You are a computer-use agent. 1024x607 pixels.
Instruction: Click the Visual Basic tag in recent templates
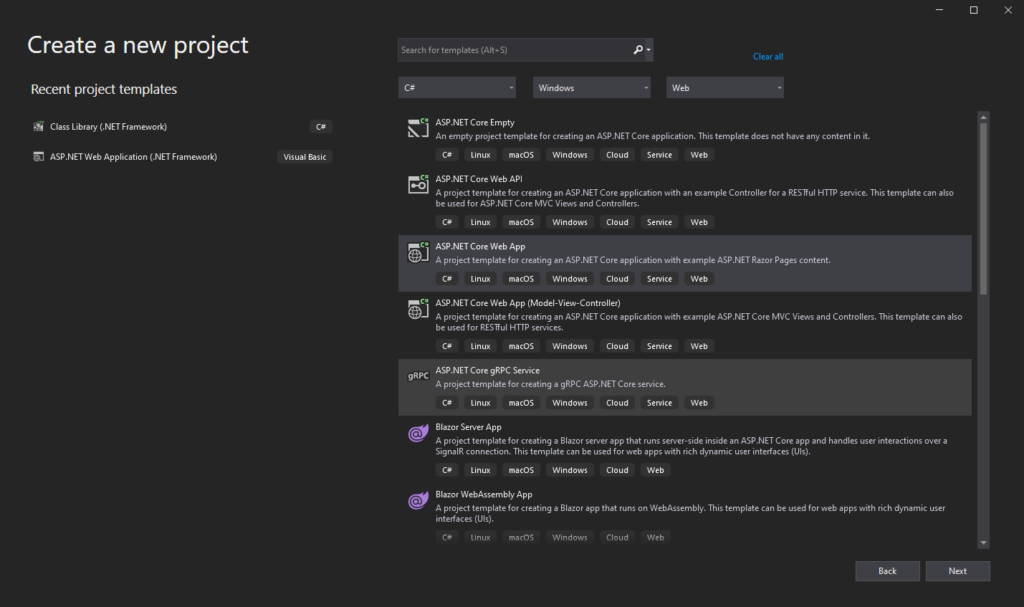[x=304, y=157]
